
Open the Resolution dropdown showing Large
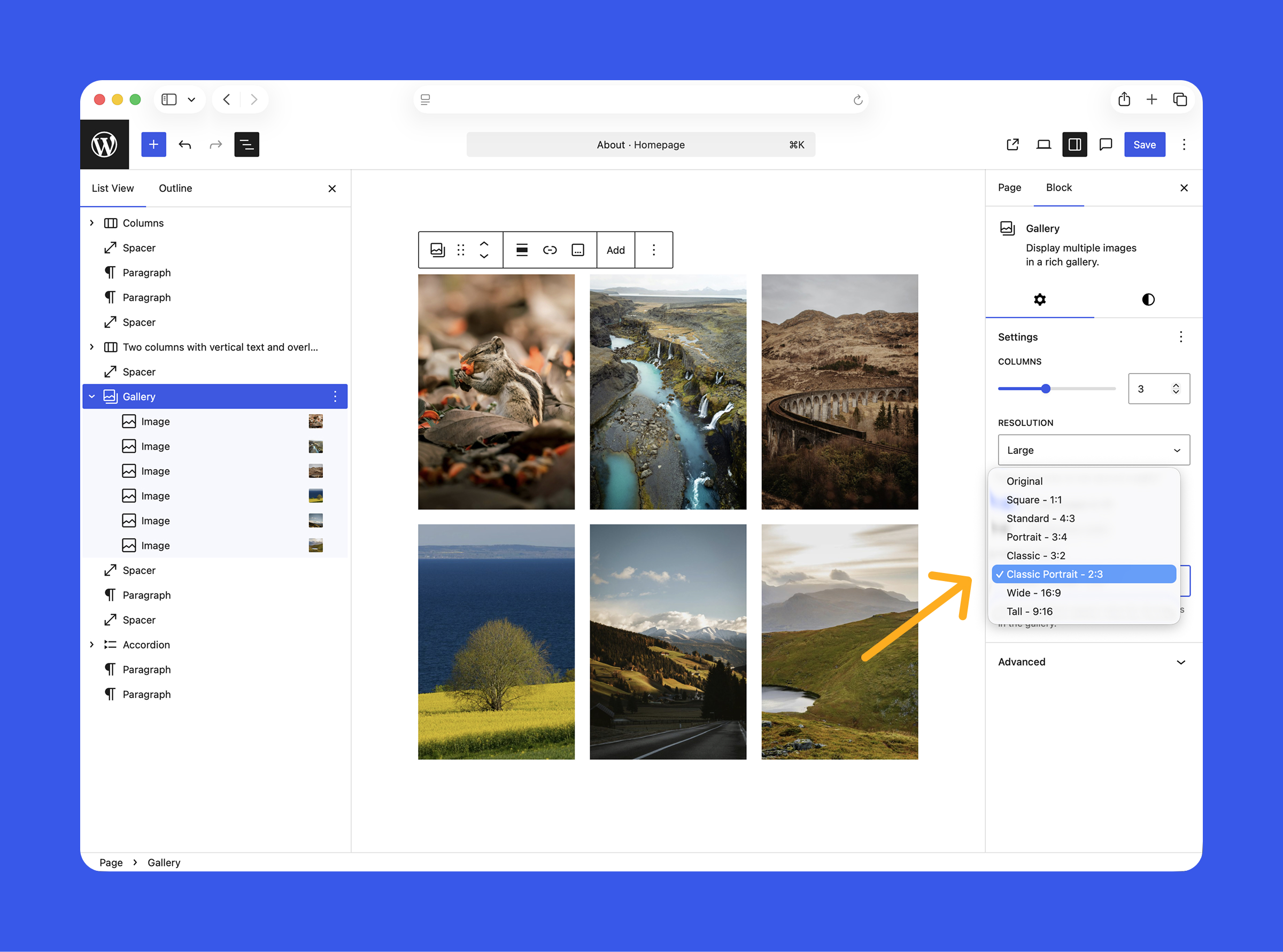(x=1093, y=450)
